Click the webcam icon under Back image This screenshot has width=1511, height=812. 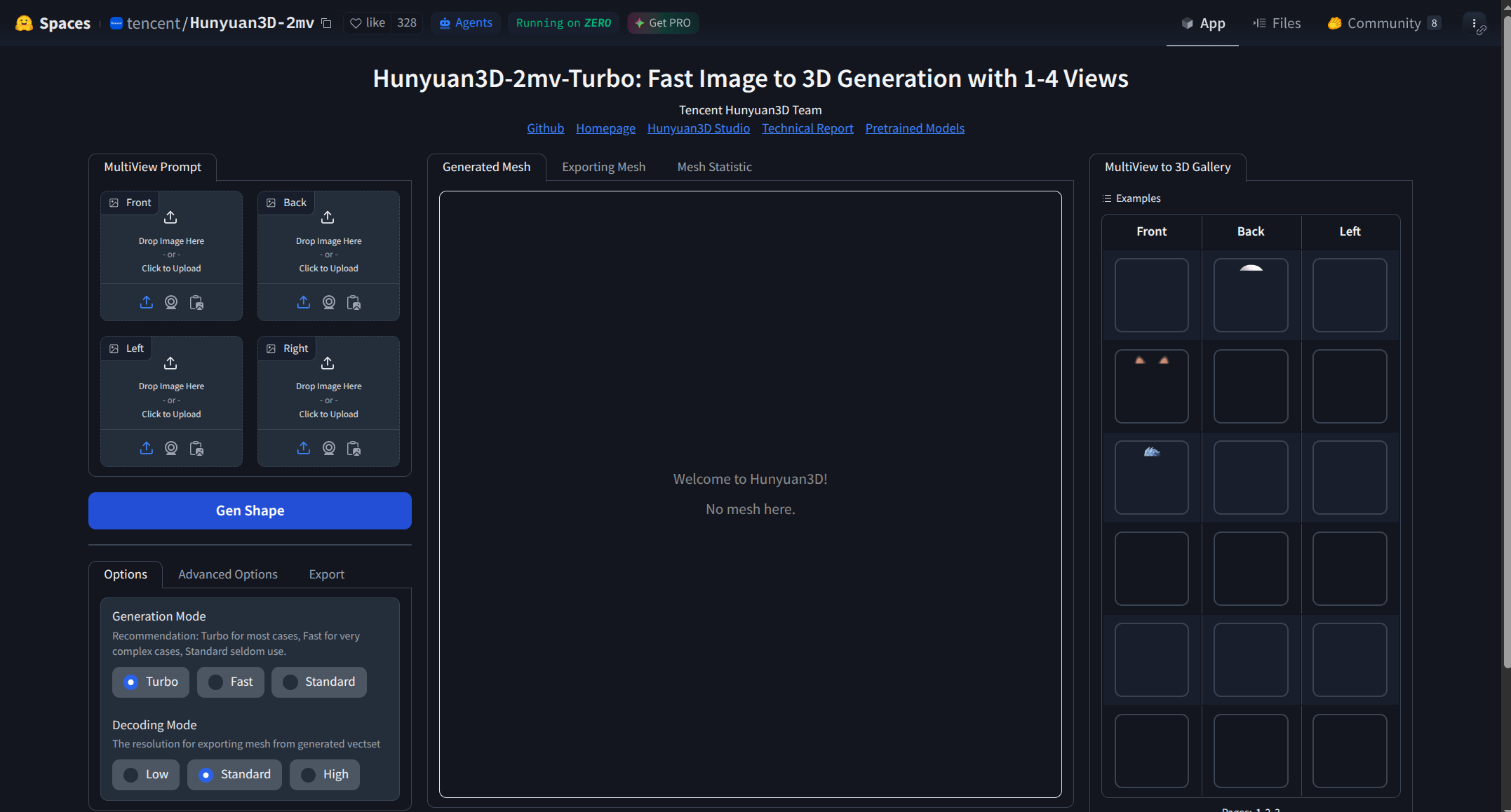tap(328, 302)
